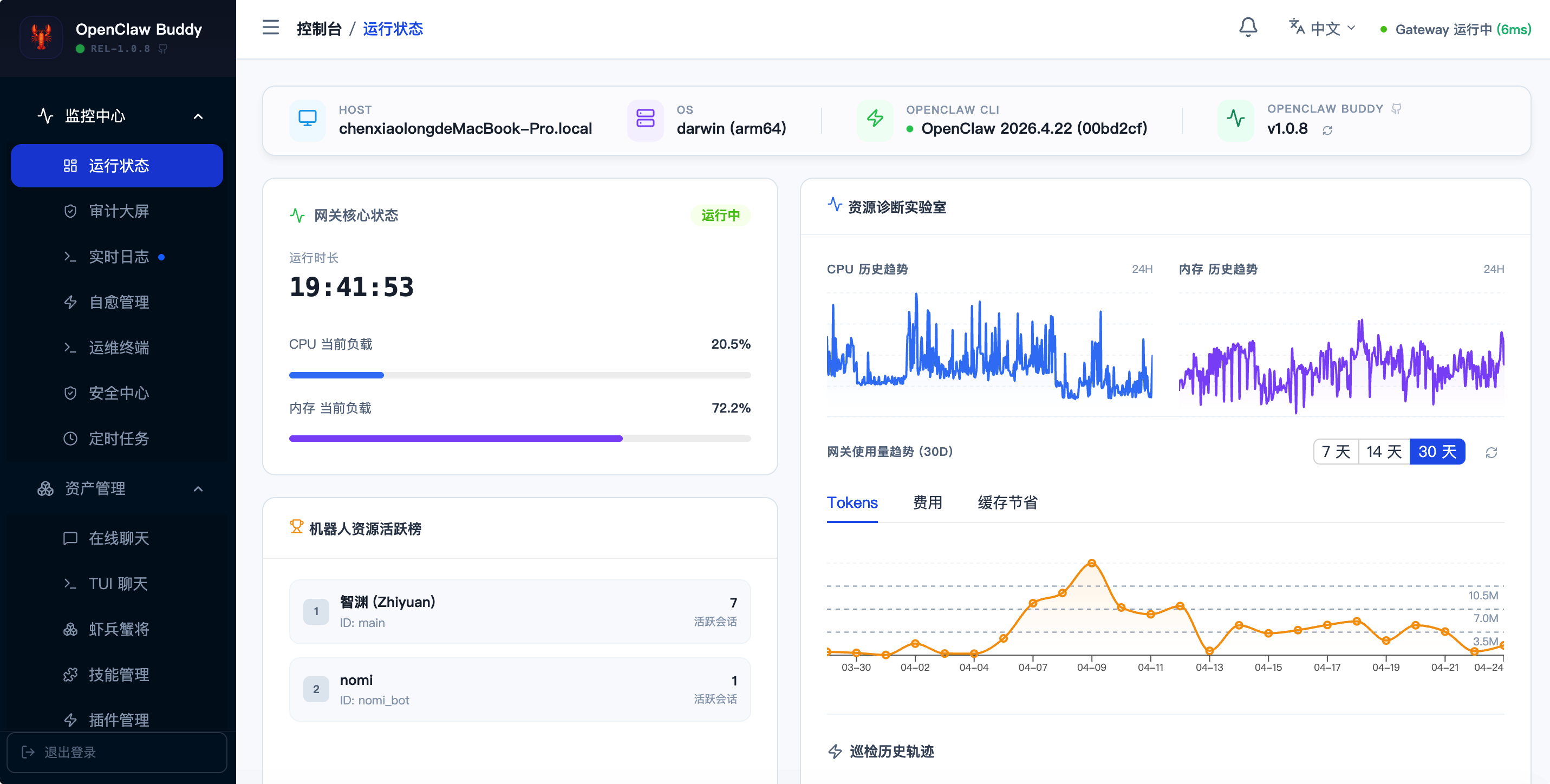
Task: Click the lightning icon beside 巡检历史轨迹
Action: click(x=835, y=752)
